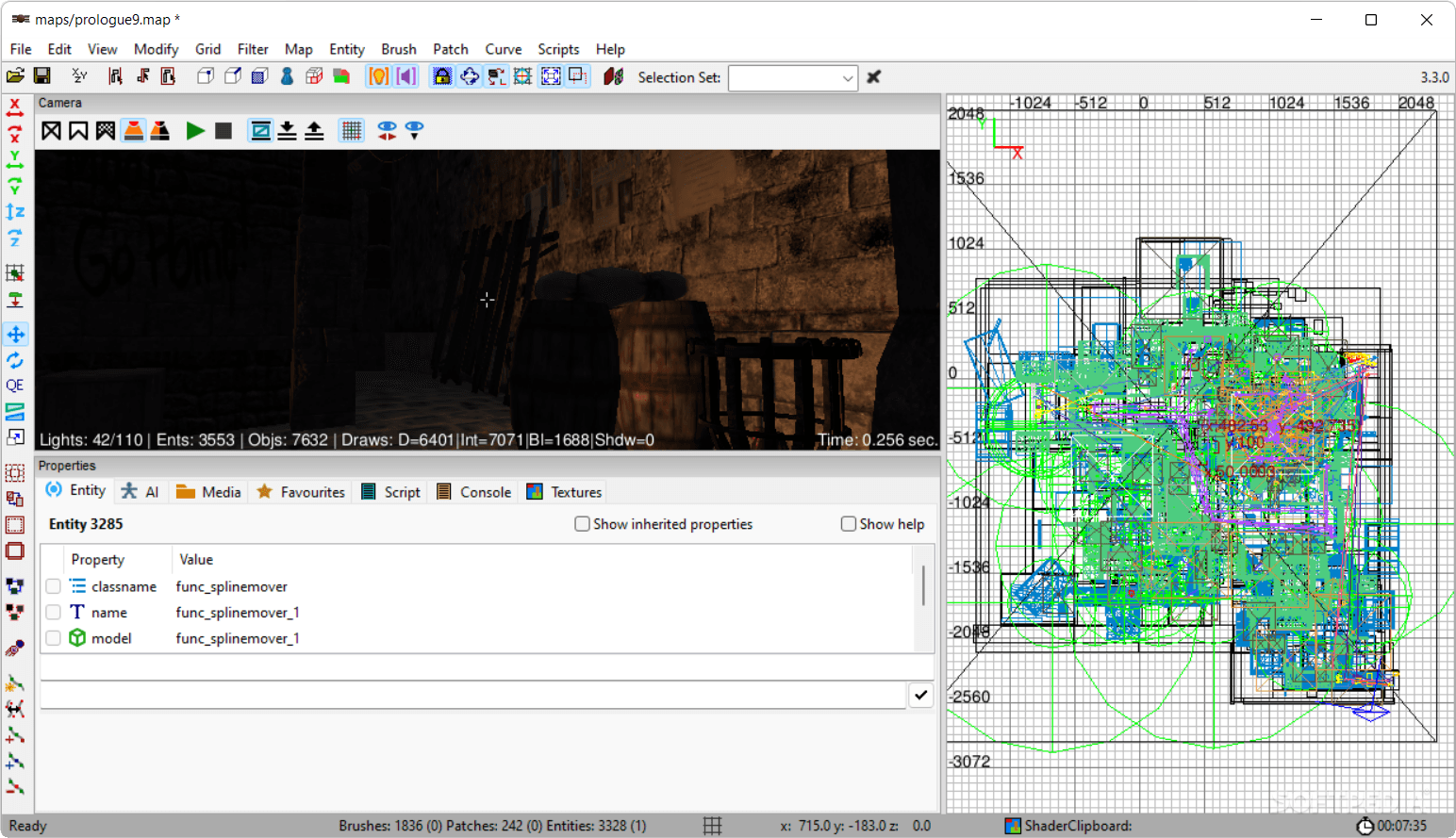The width and height of the screenshot is (1456, 838).
Task: Toggle the texture lock padlock icon
Action: point(441,76)
